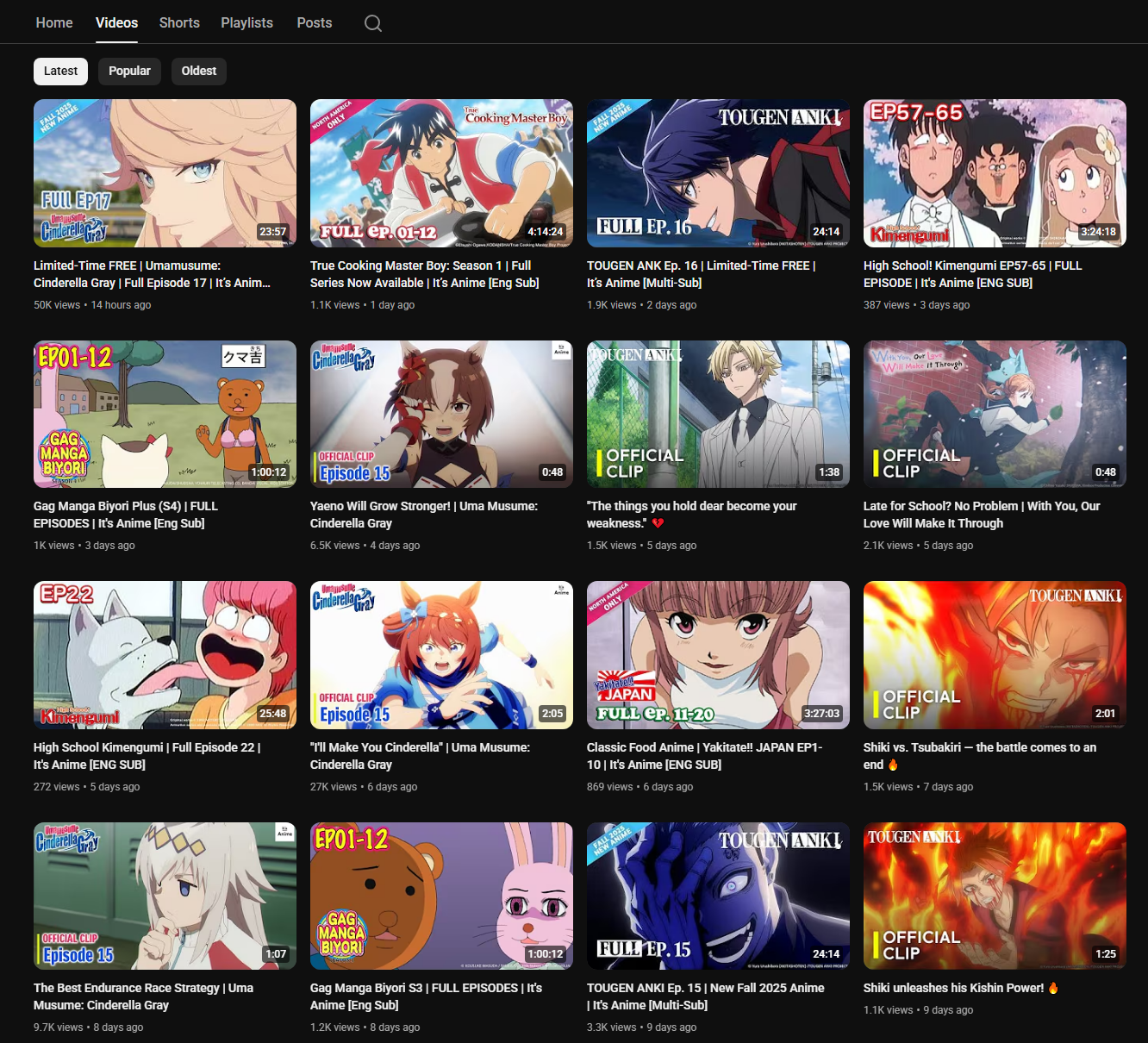Open the TOUGEN ANK Ep. 16 title link
The width and height of the screenshot is (1148, 1043).
pos(701,274)
